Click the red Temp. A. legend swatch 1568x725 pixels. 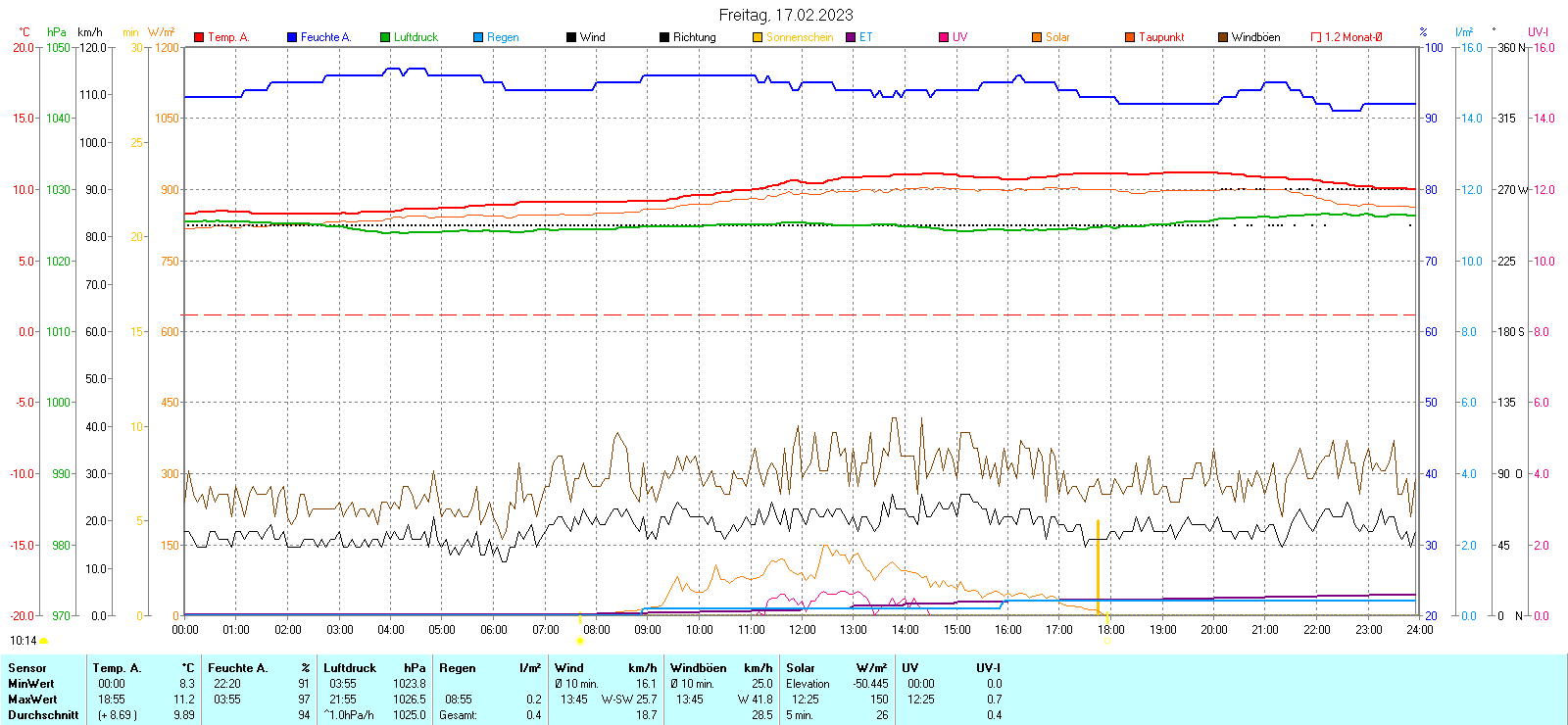pyautogui.click(x=199, y=37)
